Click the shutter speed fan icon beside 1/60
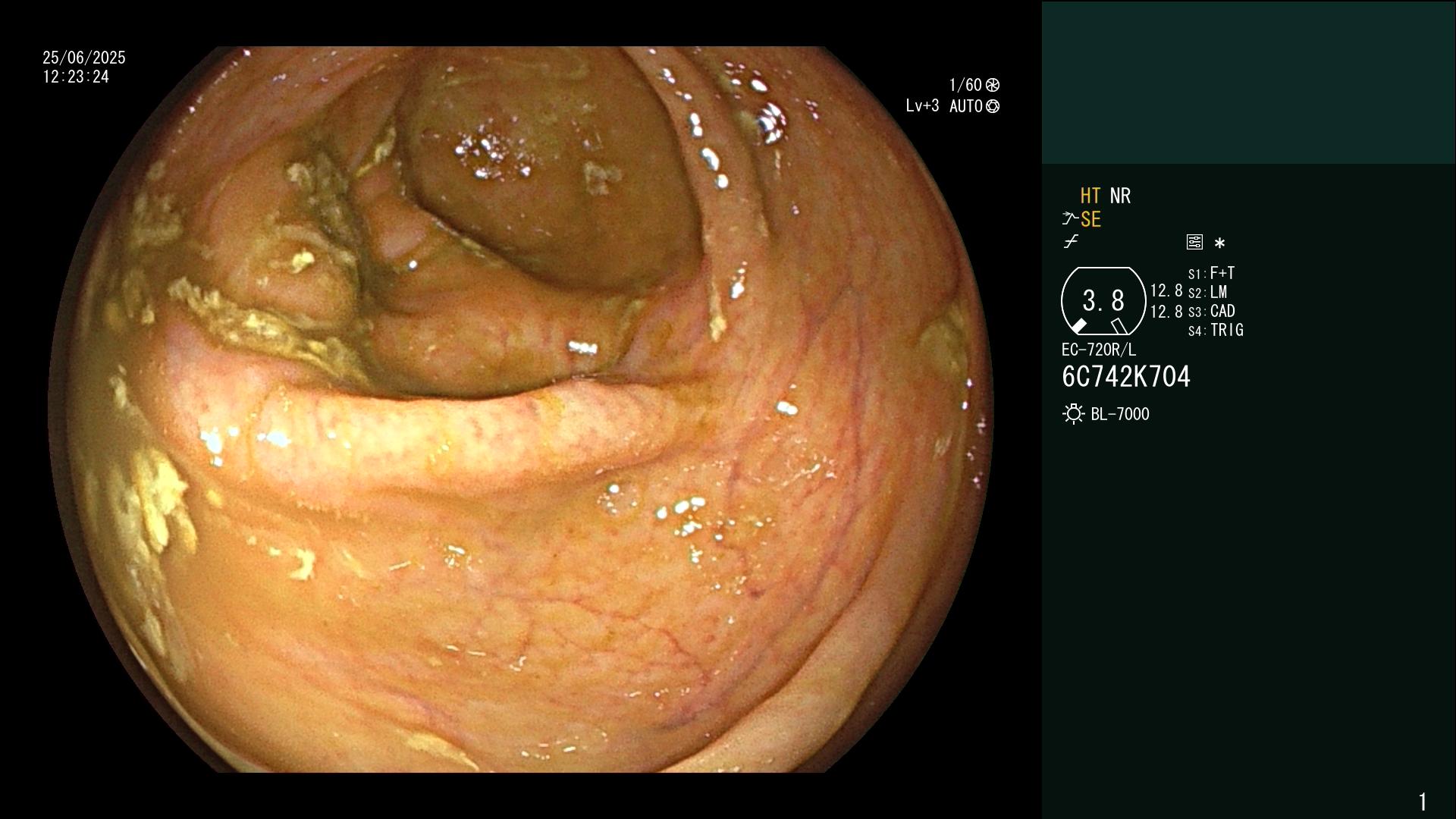The width and height of the screenshot is (1456, 819). tap(993, 85)
